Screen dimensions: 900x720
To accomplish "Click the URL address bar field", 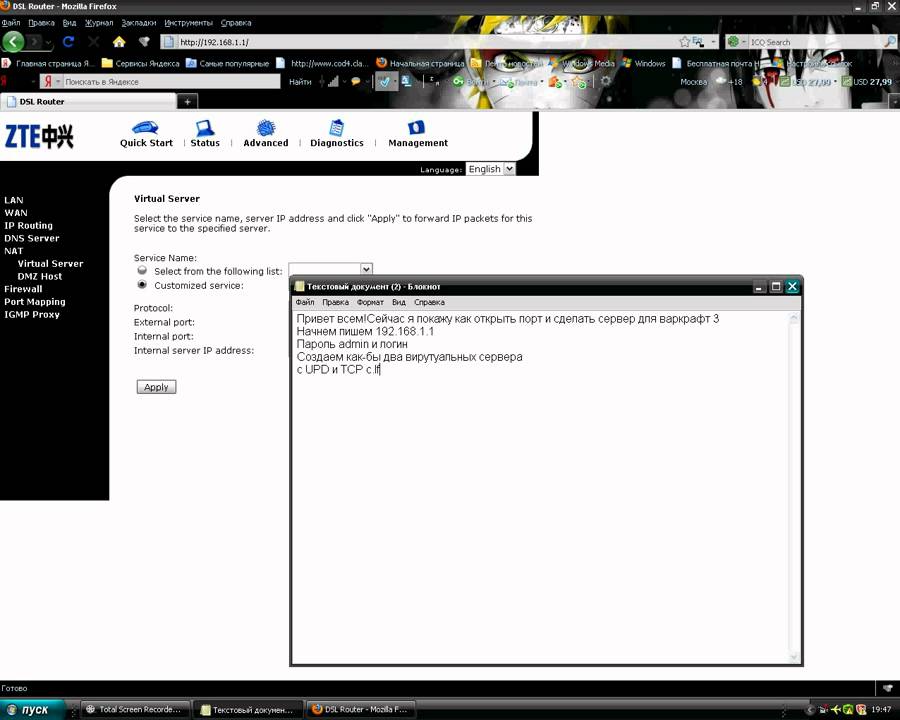I will pyautogui.click(x=422, y=42).
